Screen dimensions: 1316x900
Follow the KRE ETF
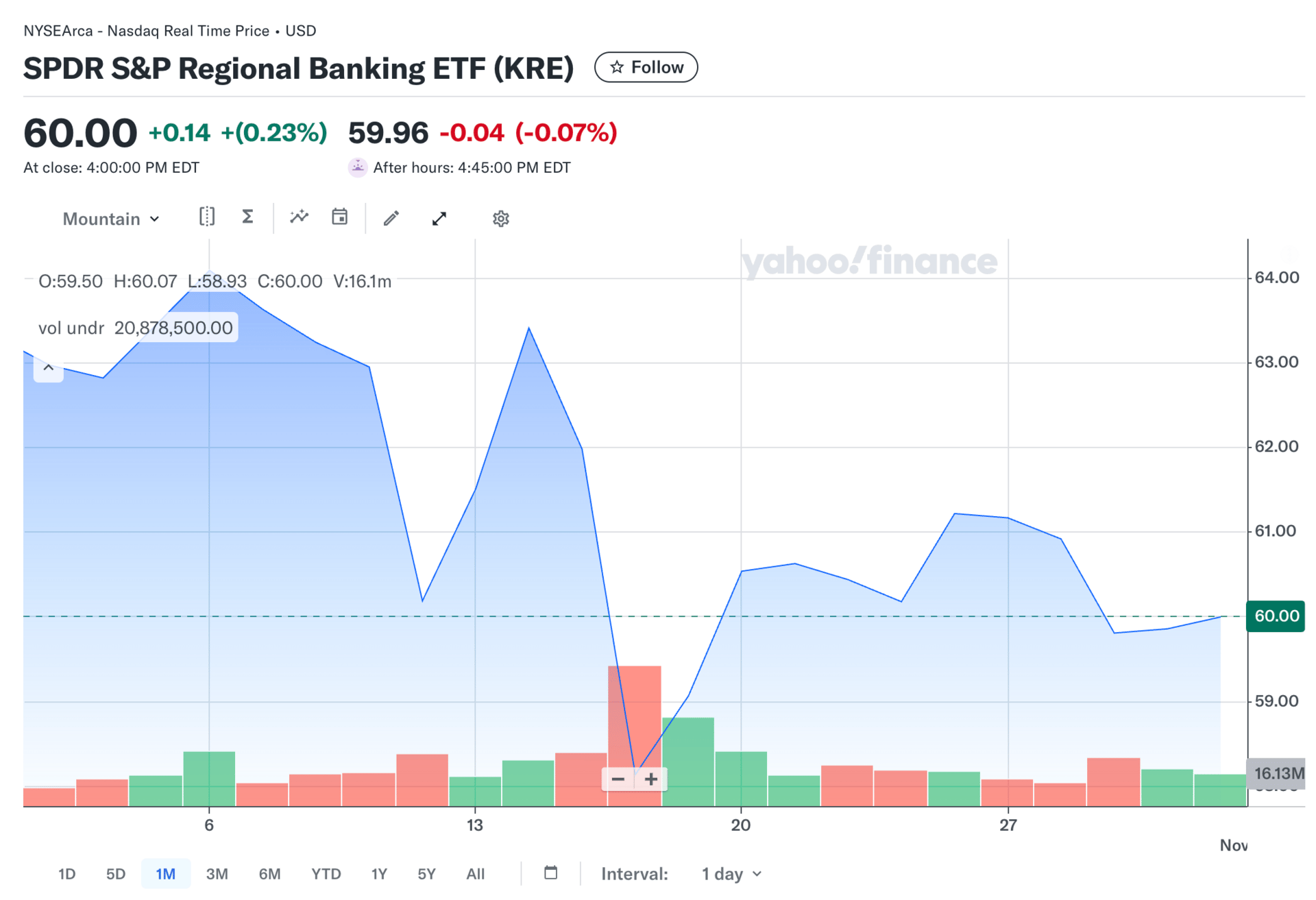pos(646,67)
